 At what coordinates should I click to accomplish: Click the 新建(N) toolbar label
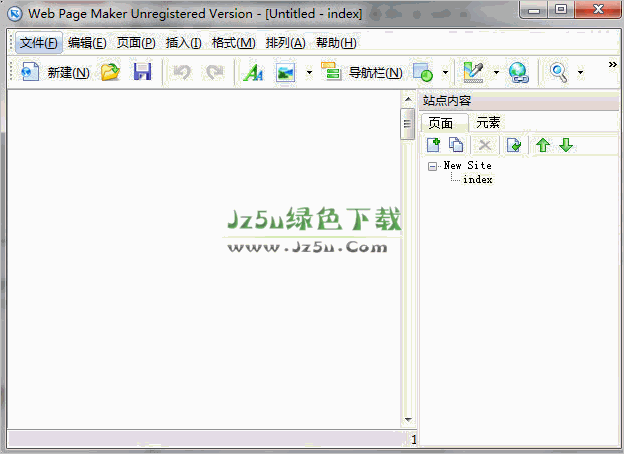pyautogui.click(x=68, y=73)
